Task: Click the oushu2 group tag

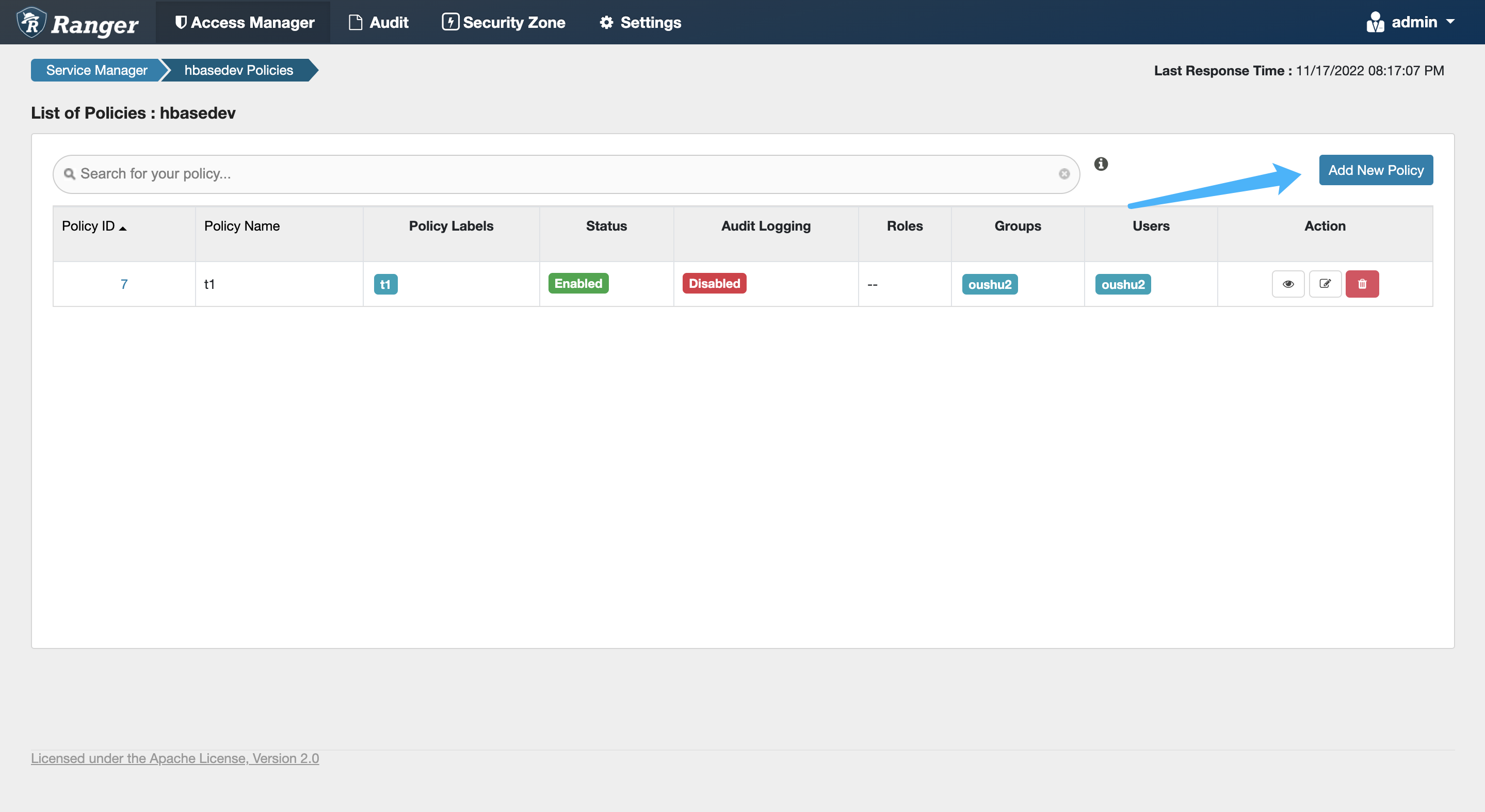Action: pos(990,284)
